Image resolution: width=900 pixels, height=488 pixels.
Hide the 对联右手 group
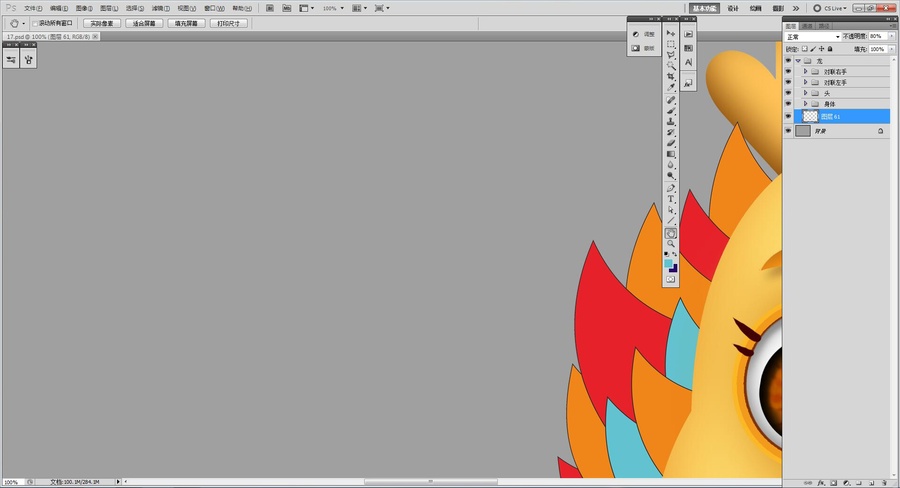[788, 72]
